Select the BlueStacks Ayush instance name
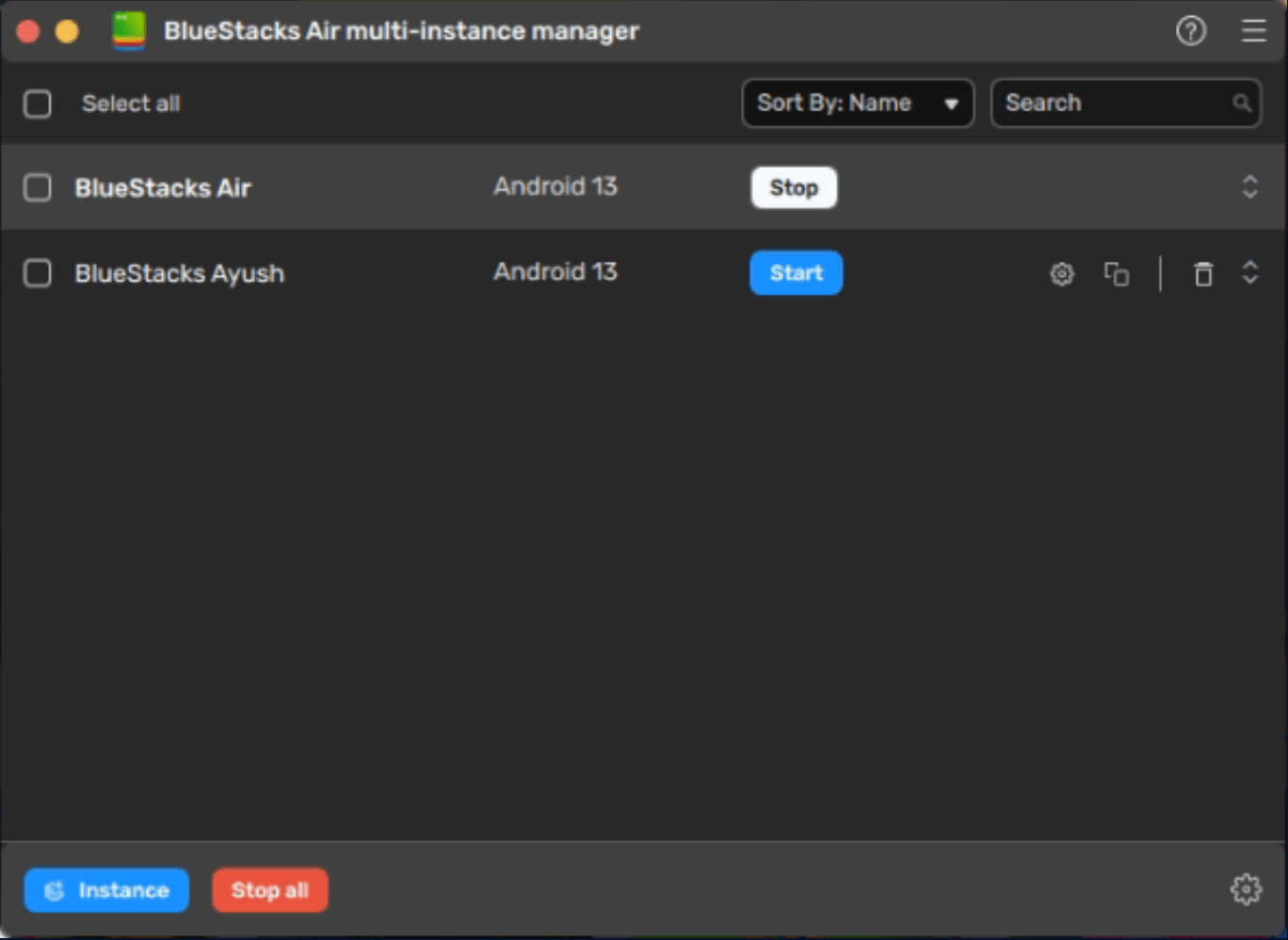The height and width of the screenshot is (940, 1288). coord(179,273)
